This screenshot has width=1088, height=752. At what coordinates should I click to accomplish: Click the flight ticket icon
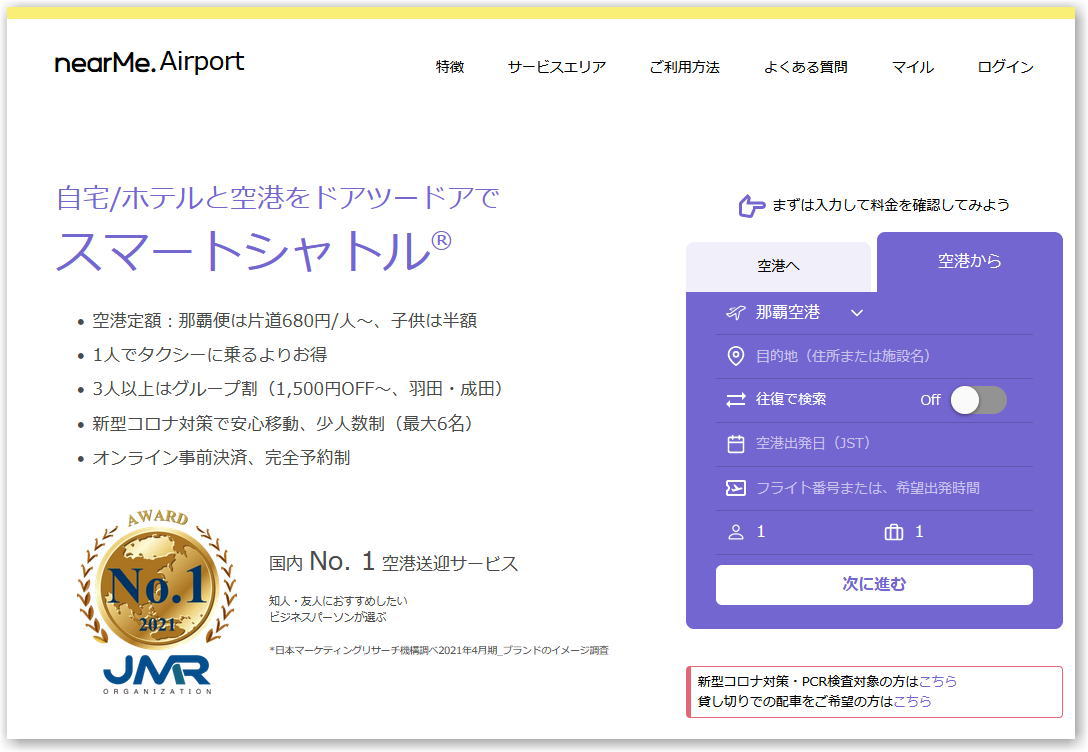point(736,488)
